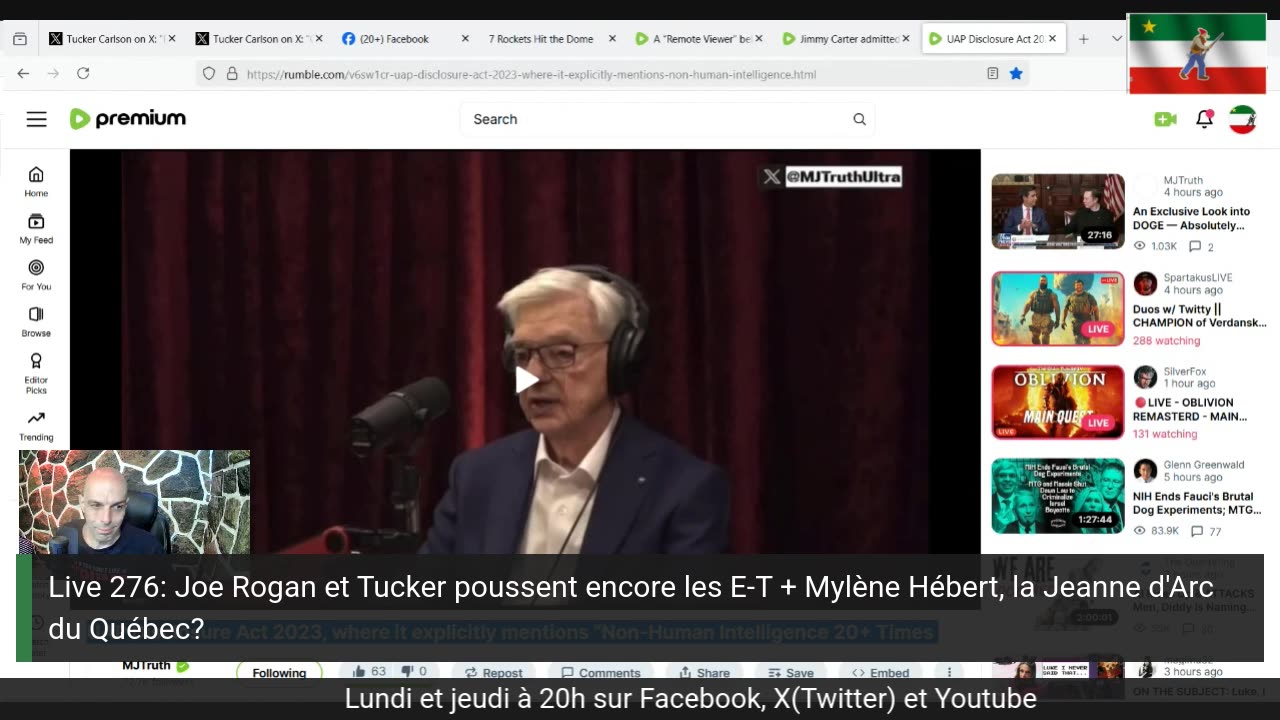The image size is (1280, 720).
Task: Open Comments button
Action: pyautogui.click(x=600, y=673)
